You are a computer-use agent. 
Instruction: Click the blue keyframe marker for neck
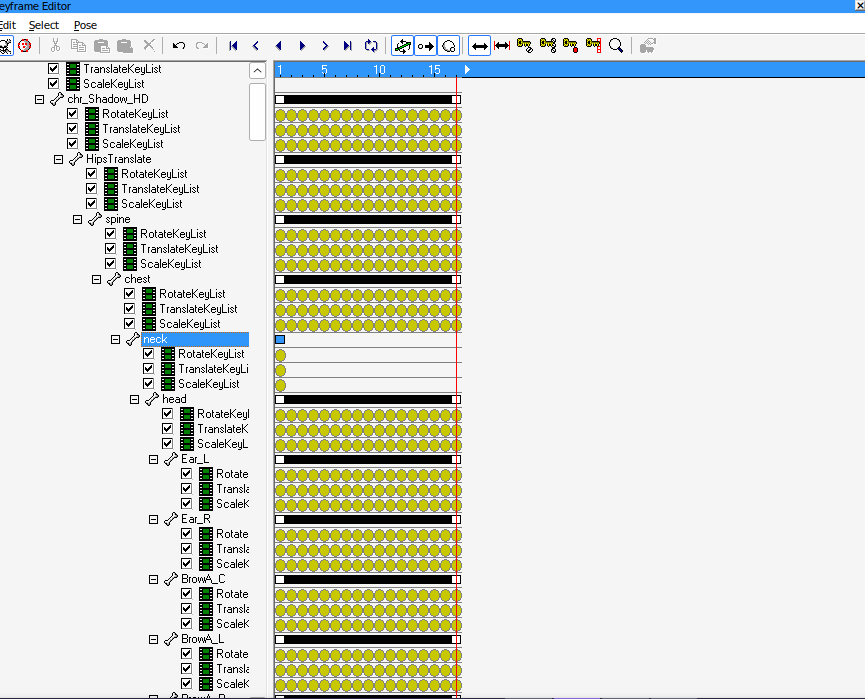(280, 340)
